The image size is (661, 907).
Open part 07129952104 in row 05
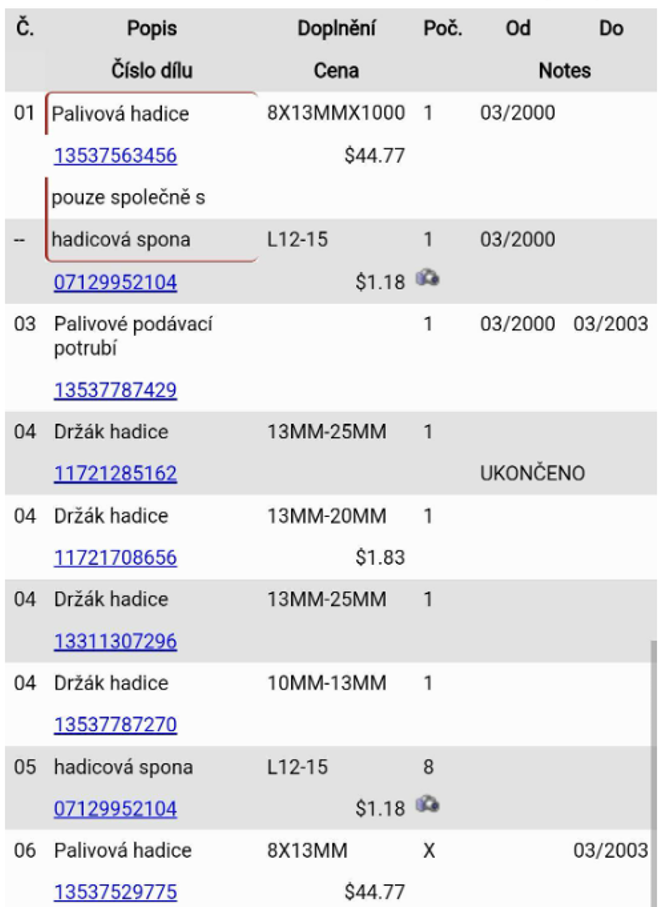pos(115,809)
